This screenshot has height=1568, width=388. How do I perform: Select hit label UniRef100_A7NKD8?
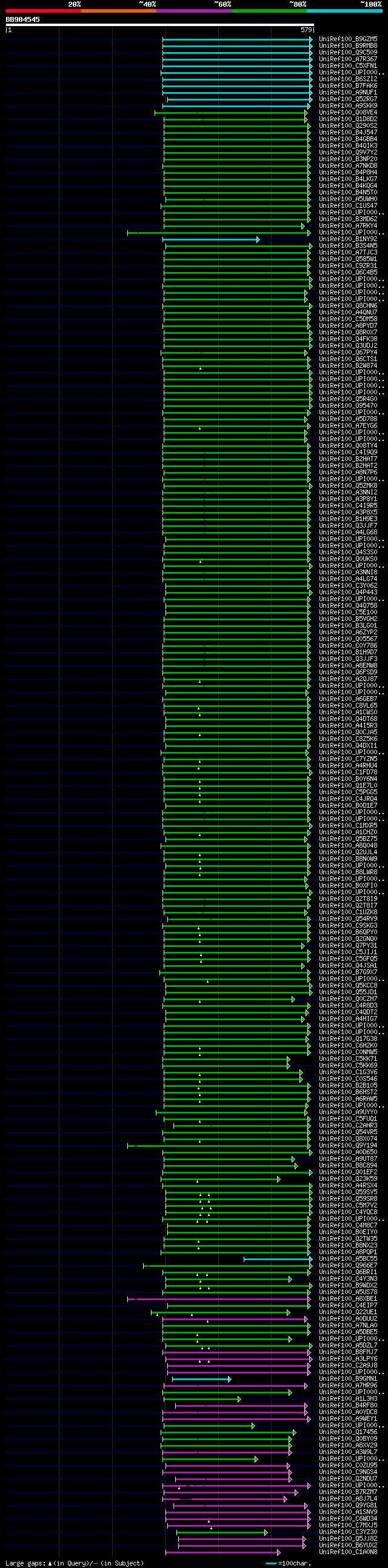(x=348, y=166)
